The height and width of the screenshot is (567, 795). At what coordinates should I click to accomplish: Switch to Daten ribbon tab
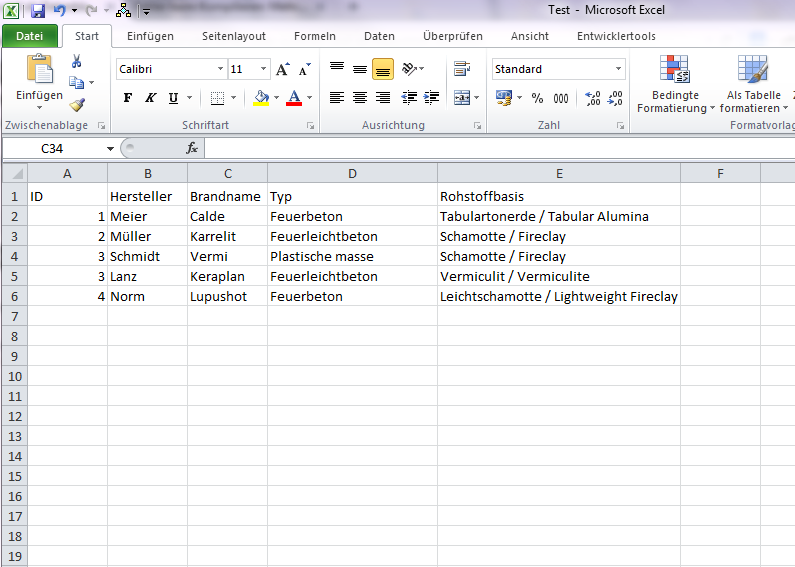pyautogui.click(x=379, y=36)
